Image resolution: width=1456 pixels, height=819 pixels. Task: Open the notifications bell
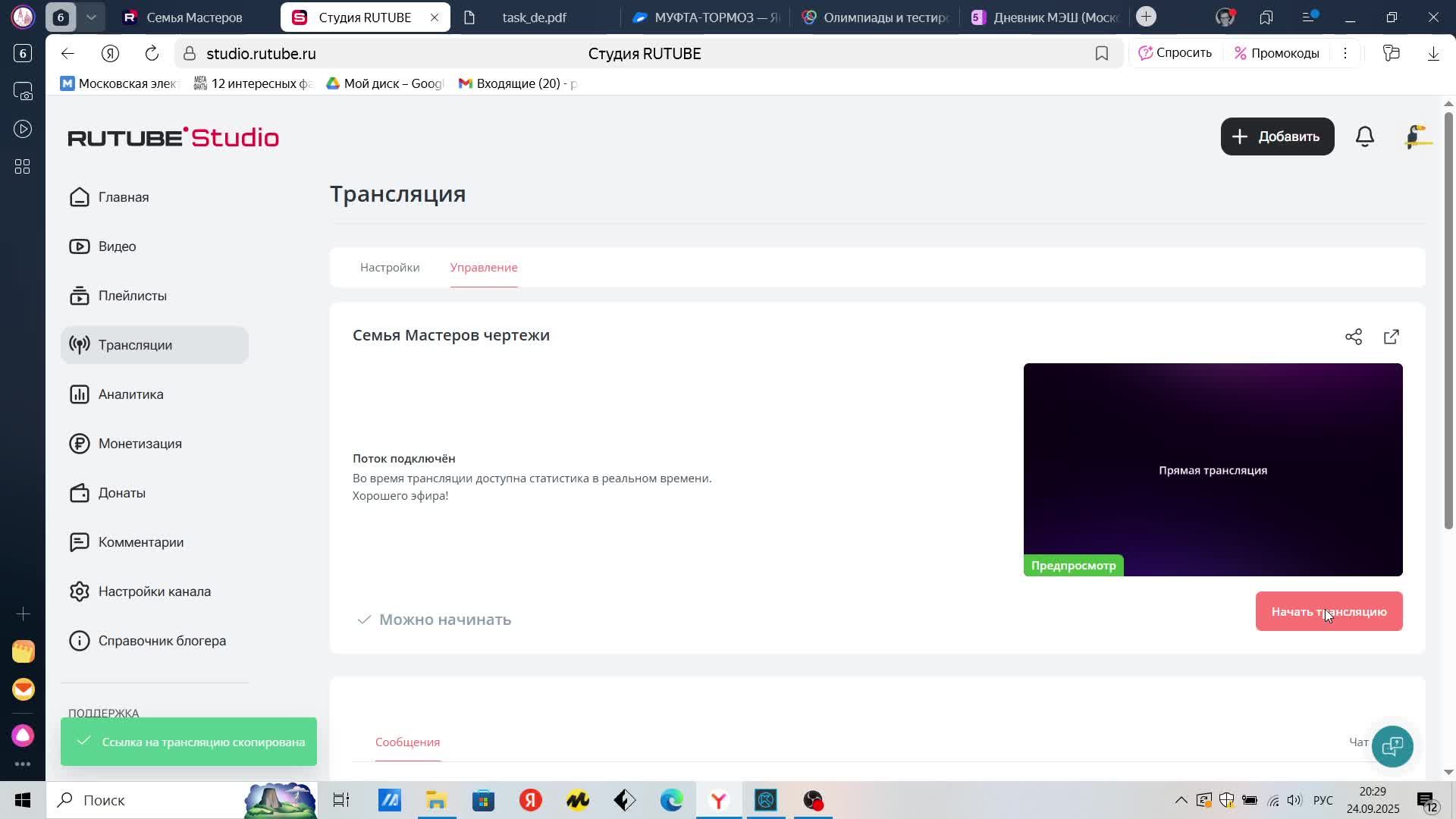point(1365,136)
